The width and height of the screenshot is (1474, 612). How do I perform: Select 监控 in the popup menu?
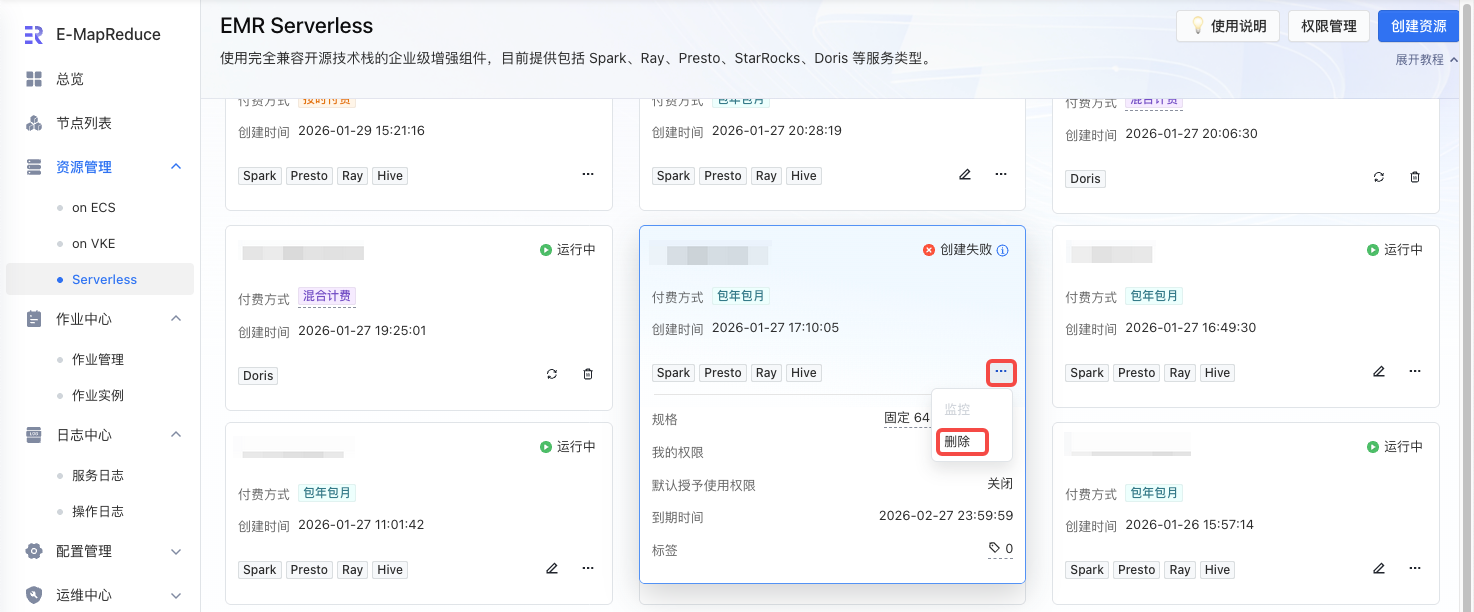click(958, 409)
